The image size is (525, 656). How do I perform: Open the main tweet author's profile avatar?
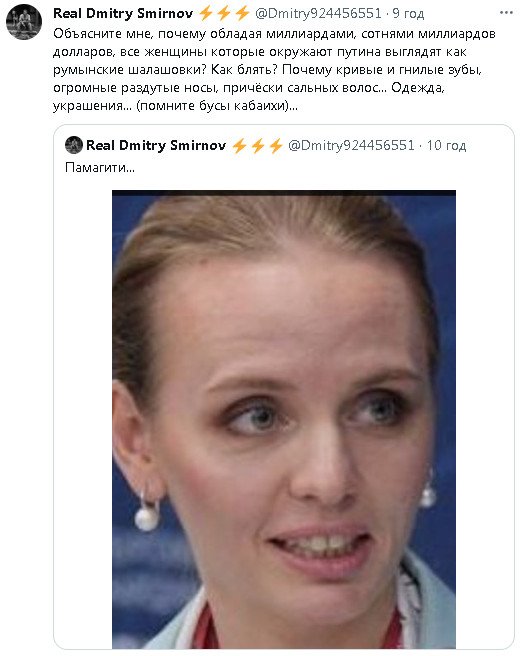pos(24,22)
